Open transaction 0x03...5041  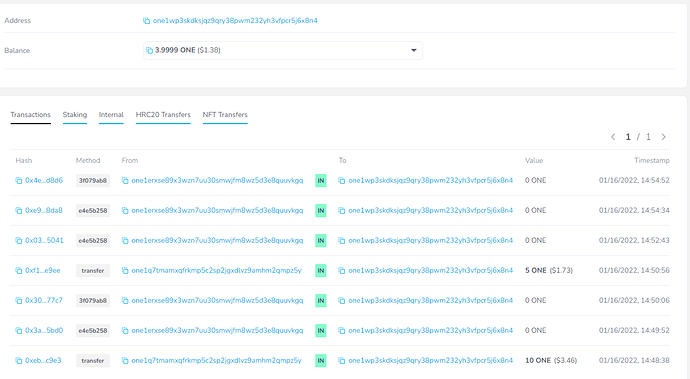tap(44, 240)
